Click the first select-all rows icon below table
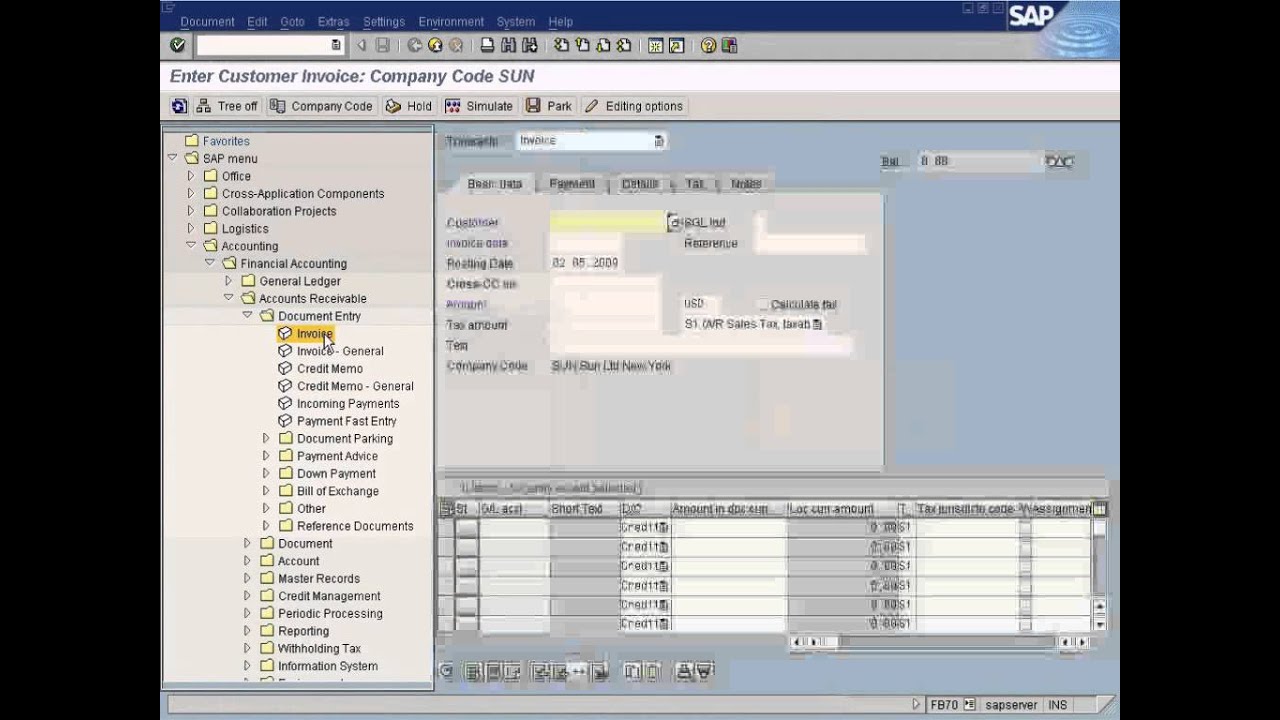 [474, 672]
